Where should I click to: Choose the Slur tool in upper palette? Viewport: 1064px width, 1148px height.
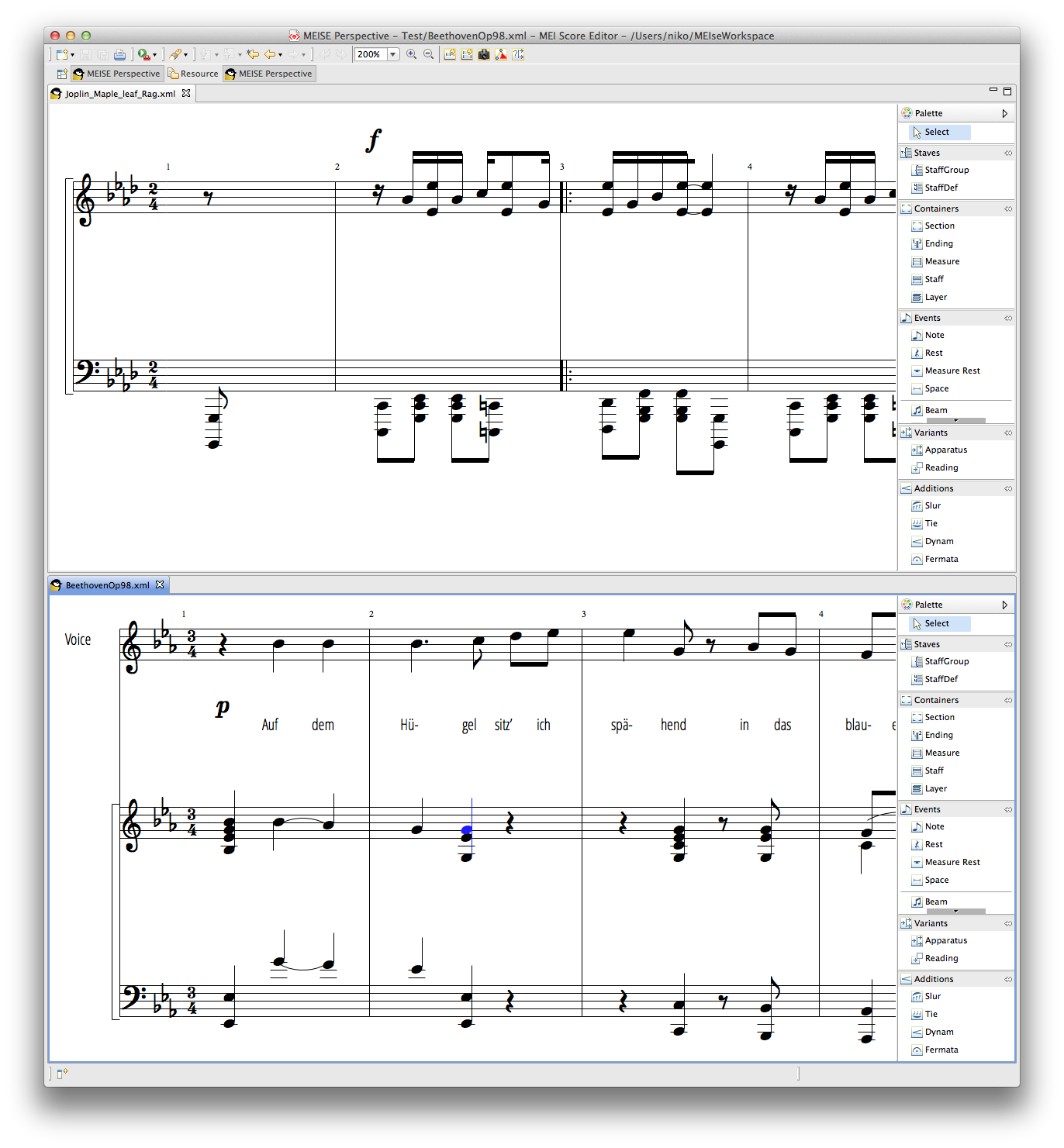click(932, 505)
